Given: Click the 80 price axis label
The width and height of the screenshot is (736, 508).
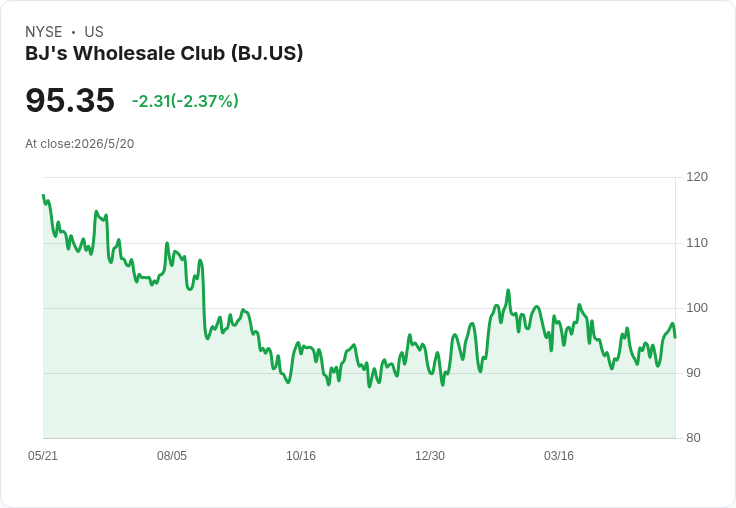Looking at the screenshot, I should click(x=693, y=438).
